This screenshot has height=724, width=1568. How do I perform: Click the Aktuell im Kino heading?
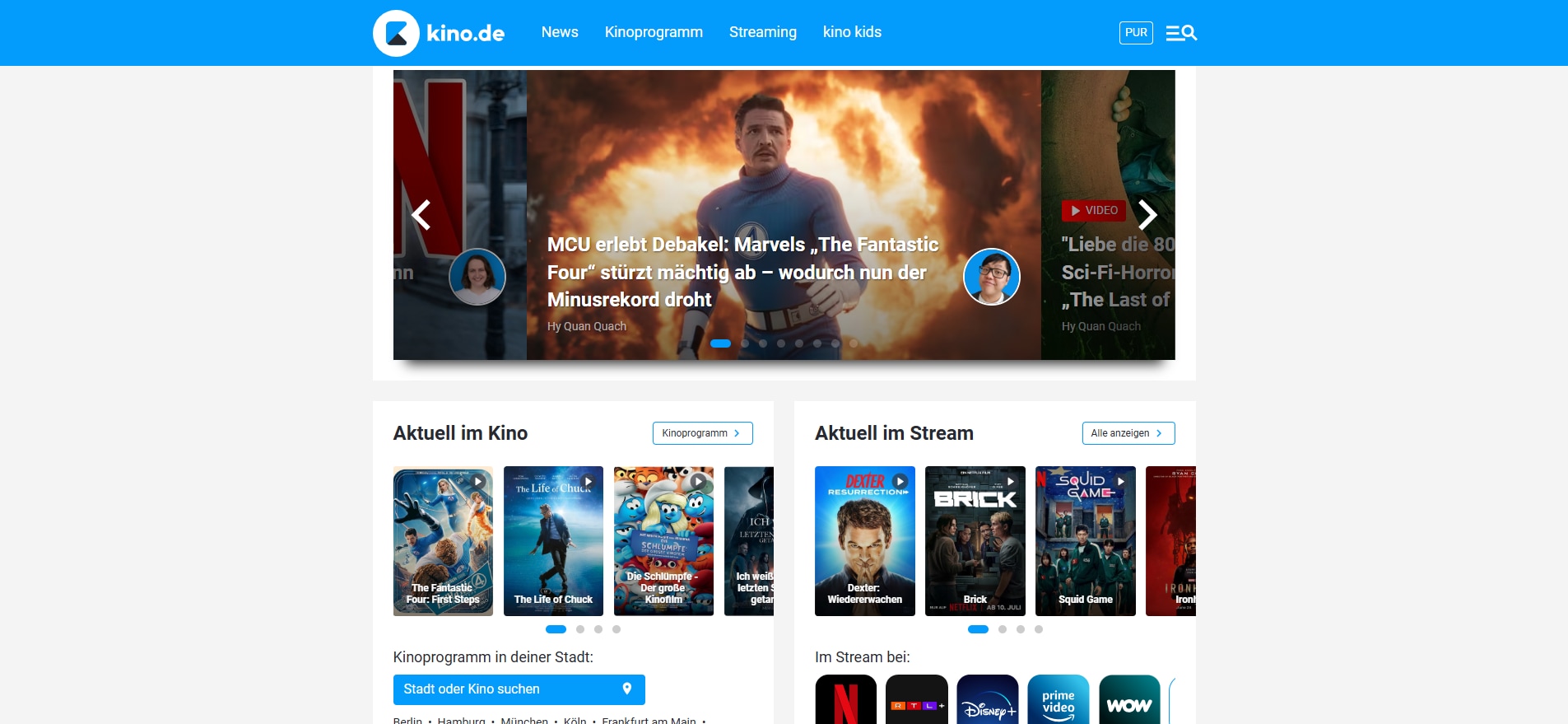pos(461,433)
